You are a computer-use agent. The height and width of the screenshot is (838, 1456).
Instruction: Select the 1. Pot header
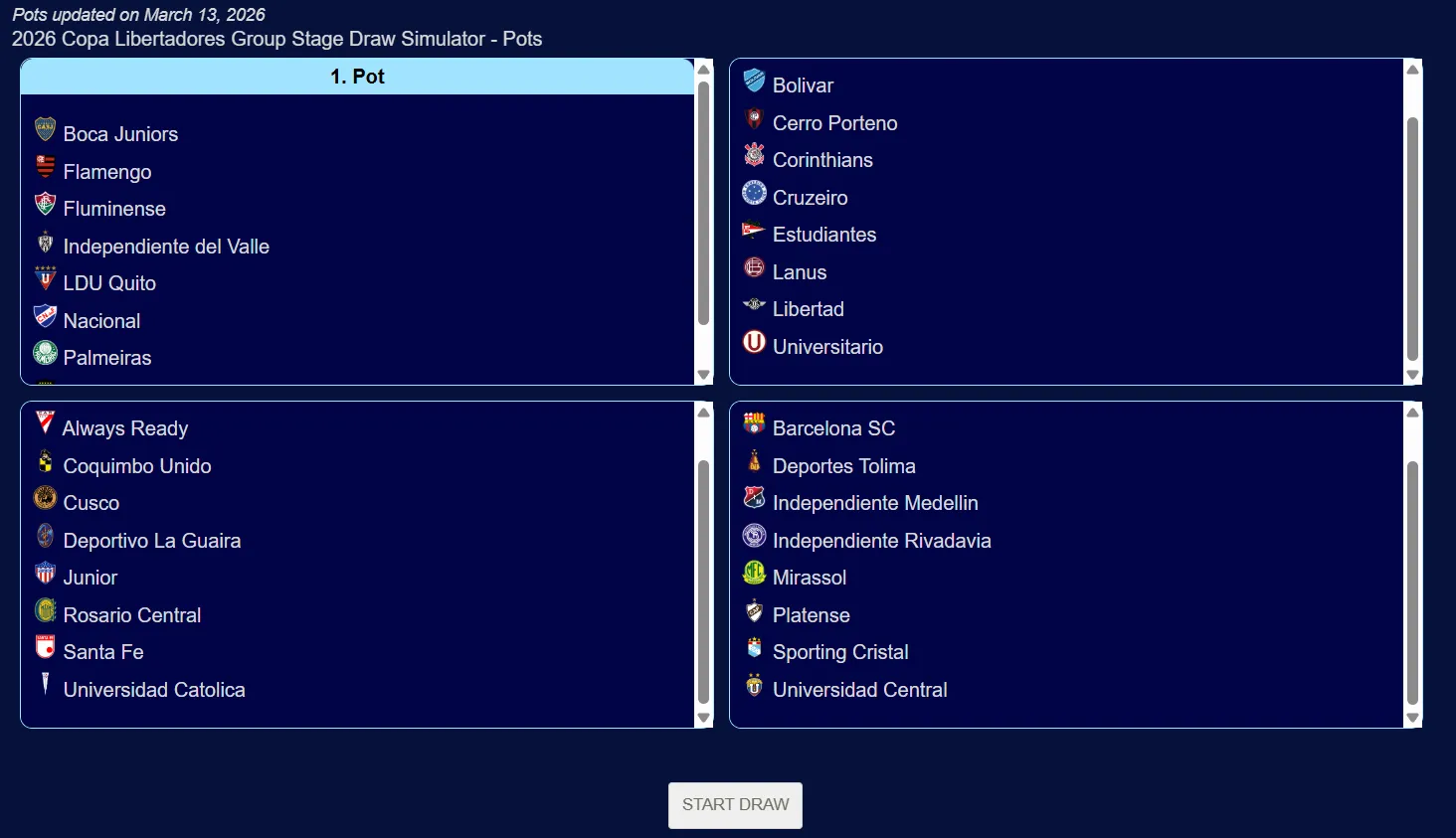[357, 77]
